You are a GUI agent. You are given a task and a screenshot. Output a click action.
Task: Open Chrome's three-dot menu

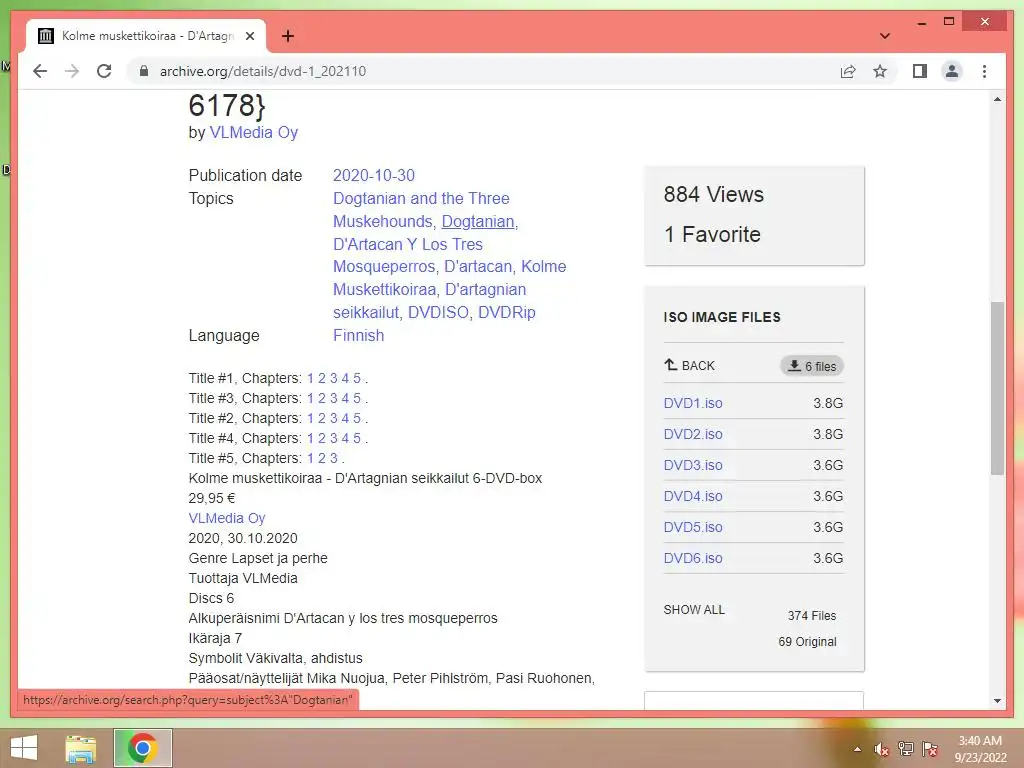985,71
